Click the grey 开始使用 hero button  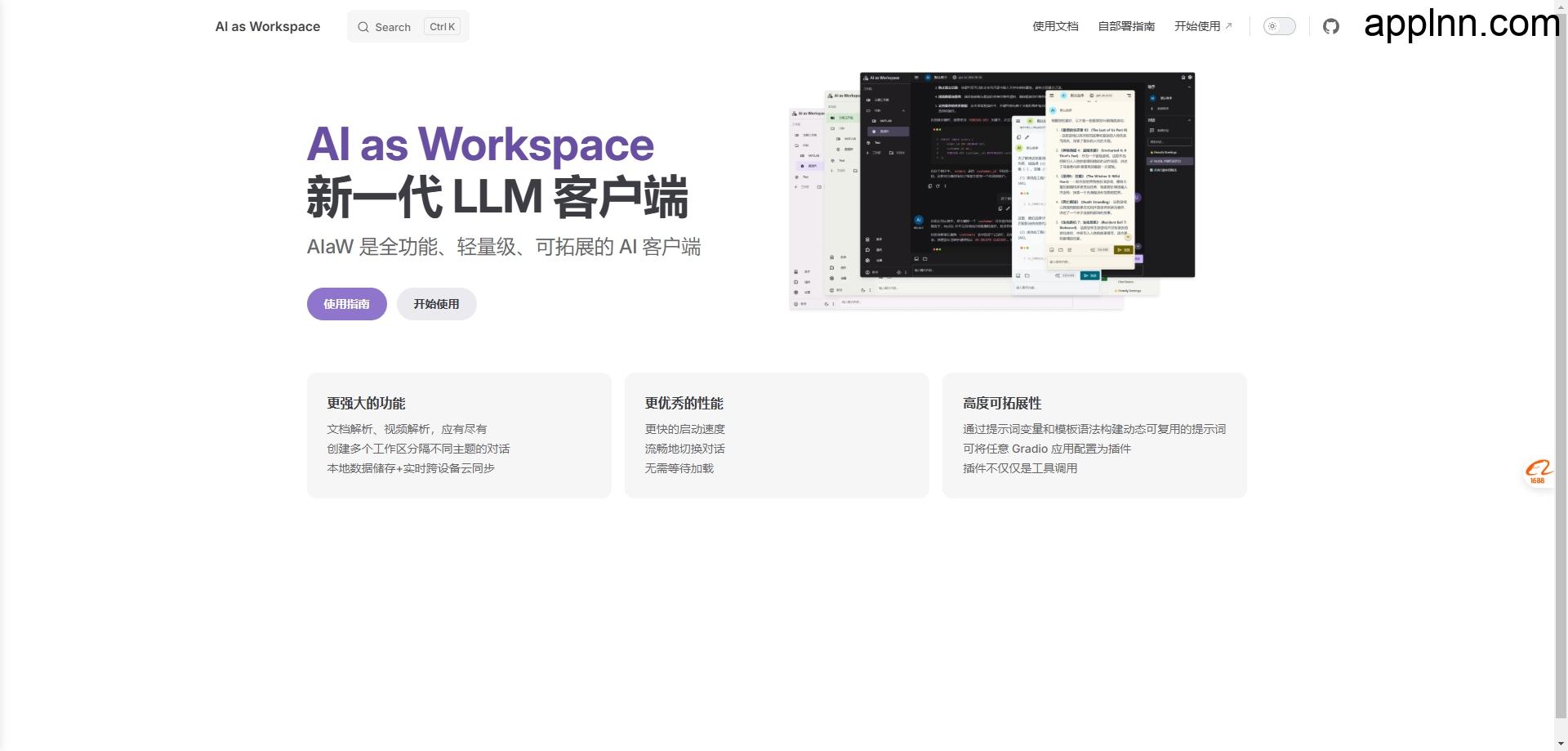coord(437,304)
